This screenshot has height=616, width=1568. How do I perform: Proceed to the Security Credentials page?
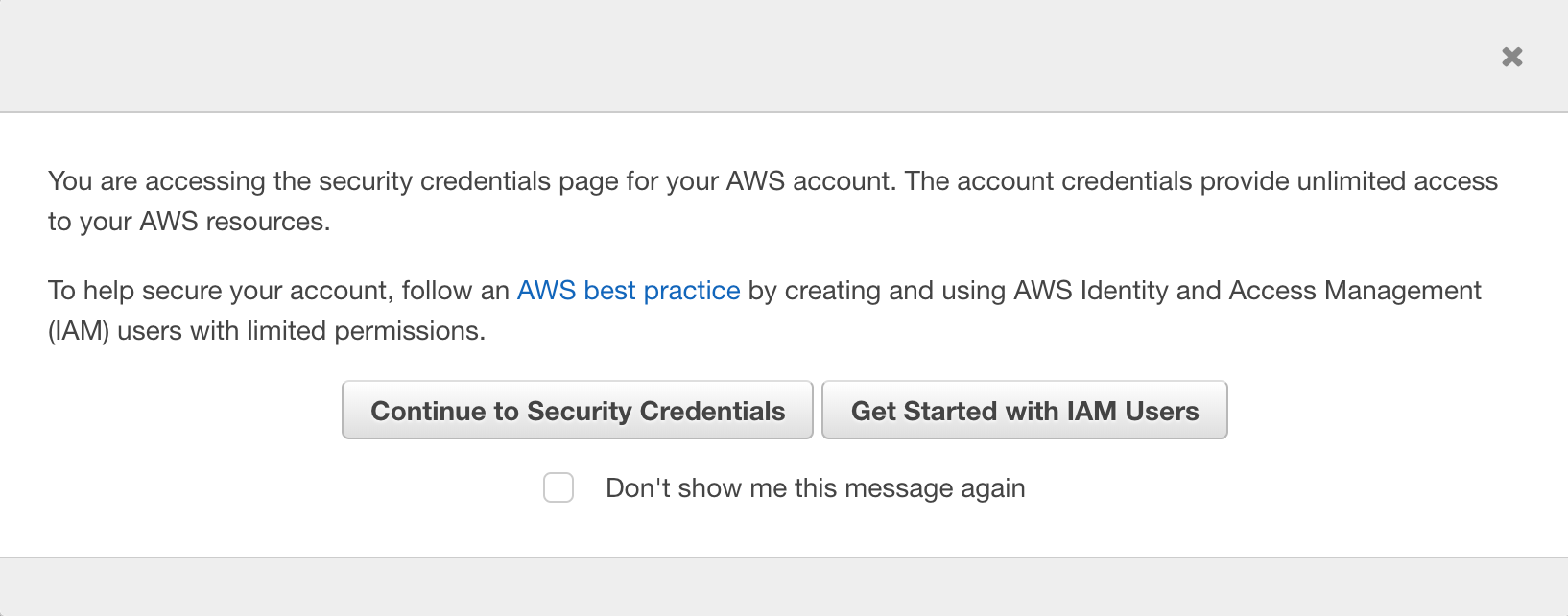(578, 411)
